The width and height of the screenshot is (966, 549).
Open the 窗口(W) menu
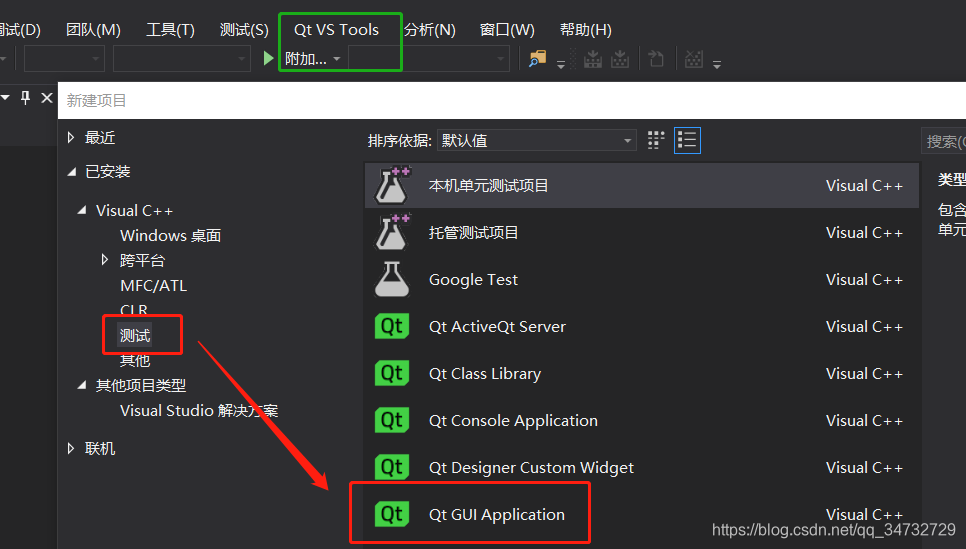tap(507, 30)
